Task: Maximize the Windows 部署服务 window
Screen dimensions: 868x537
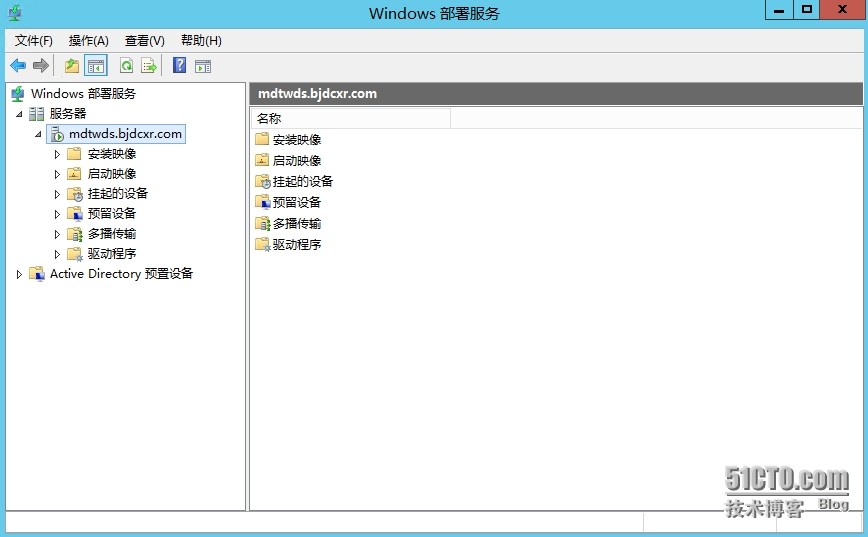Action: (x=807, y=10)
